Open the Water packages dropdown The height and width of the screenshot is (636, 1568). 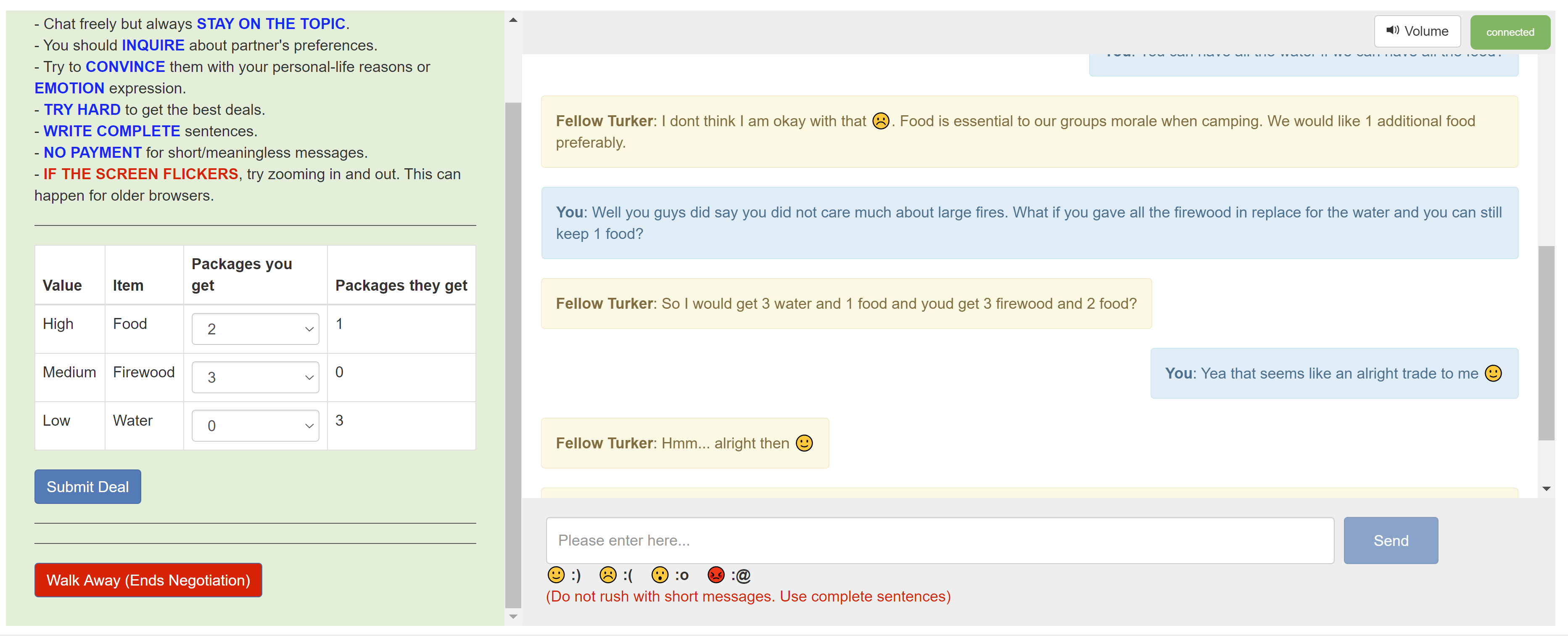[255, 425]
